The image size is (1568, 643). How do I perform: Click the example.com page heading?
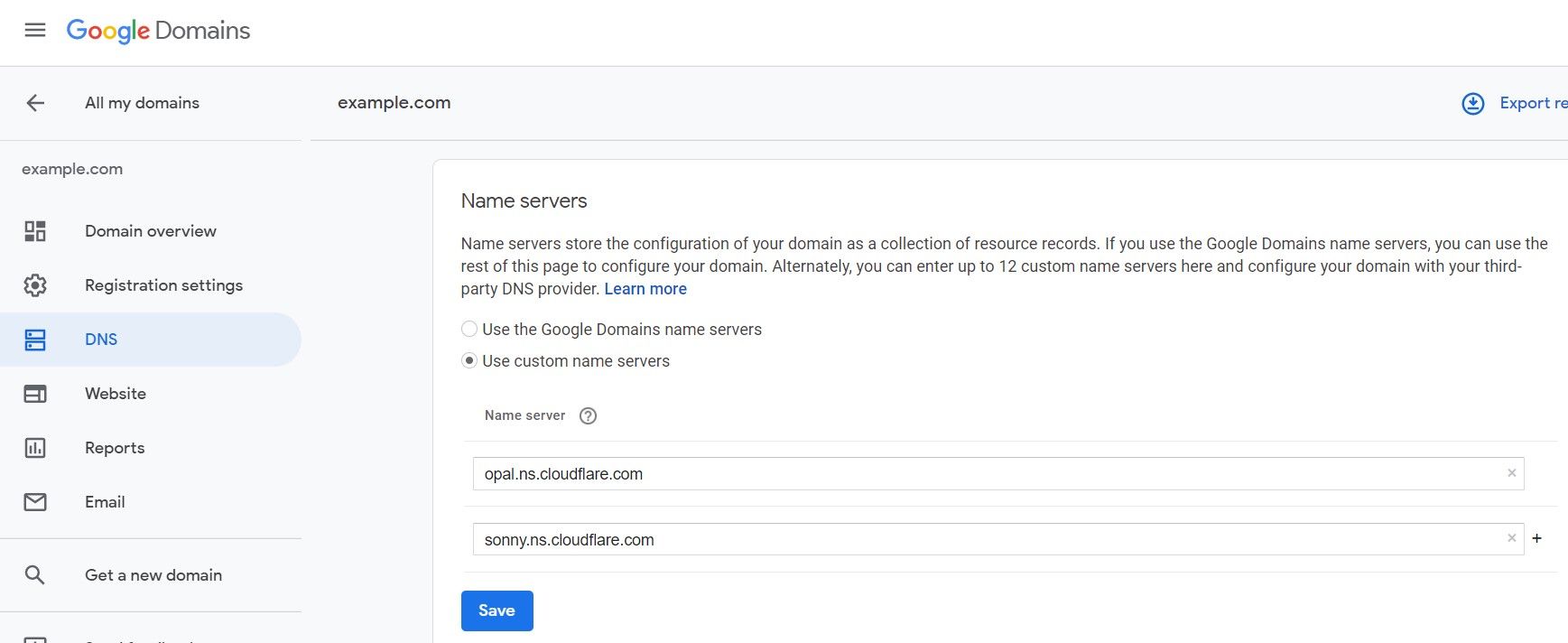pyautogui.click(x=394, y=103)
